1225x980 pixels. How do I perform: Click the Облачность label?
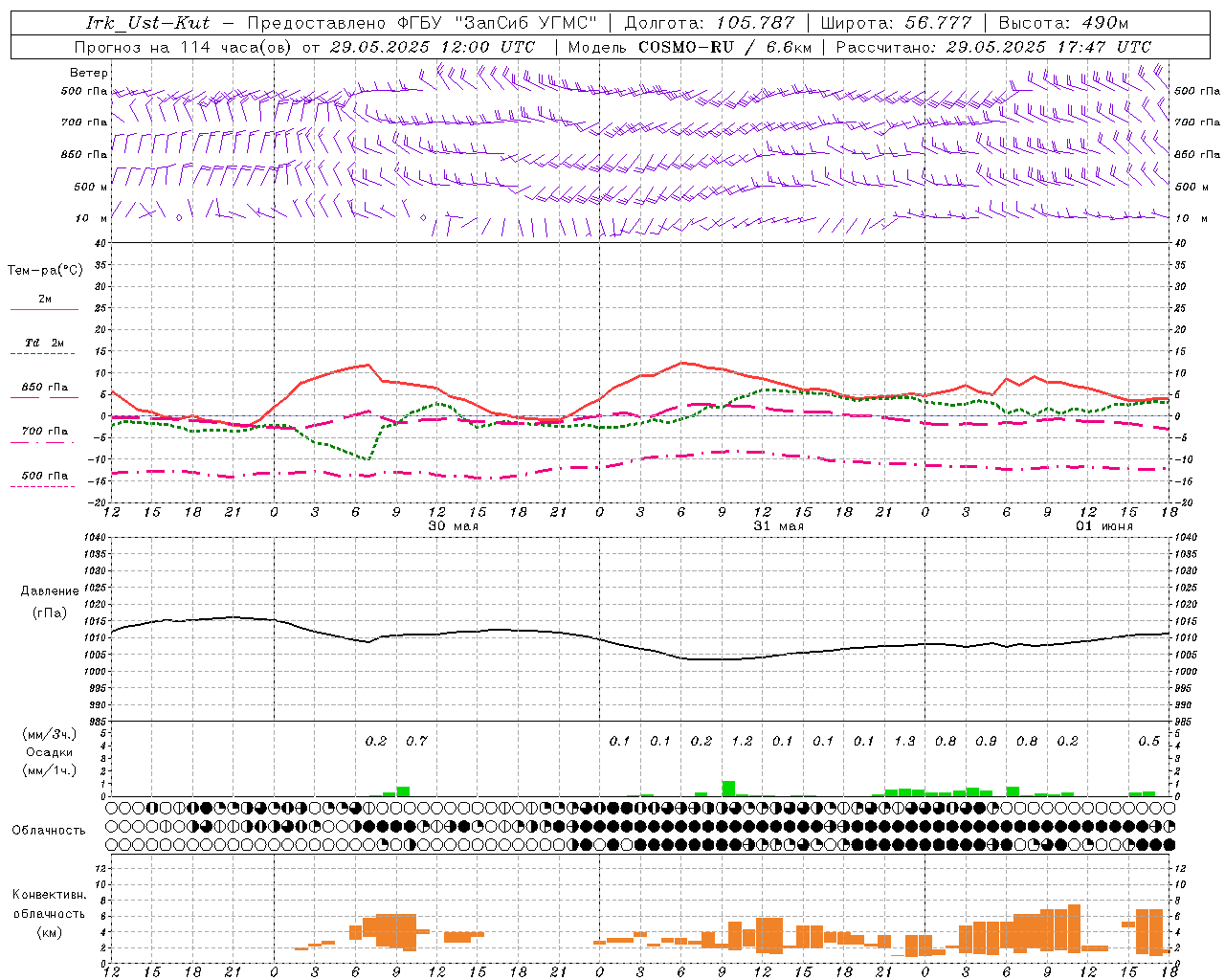point(49,831)
